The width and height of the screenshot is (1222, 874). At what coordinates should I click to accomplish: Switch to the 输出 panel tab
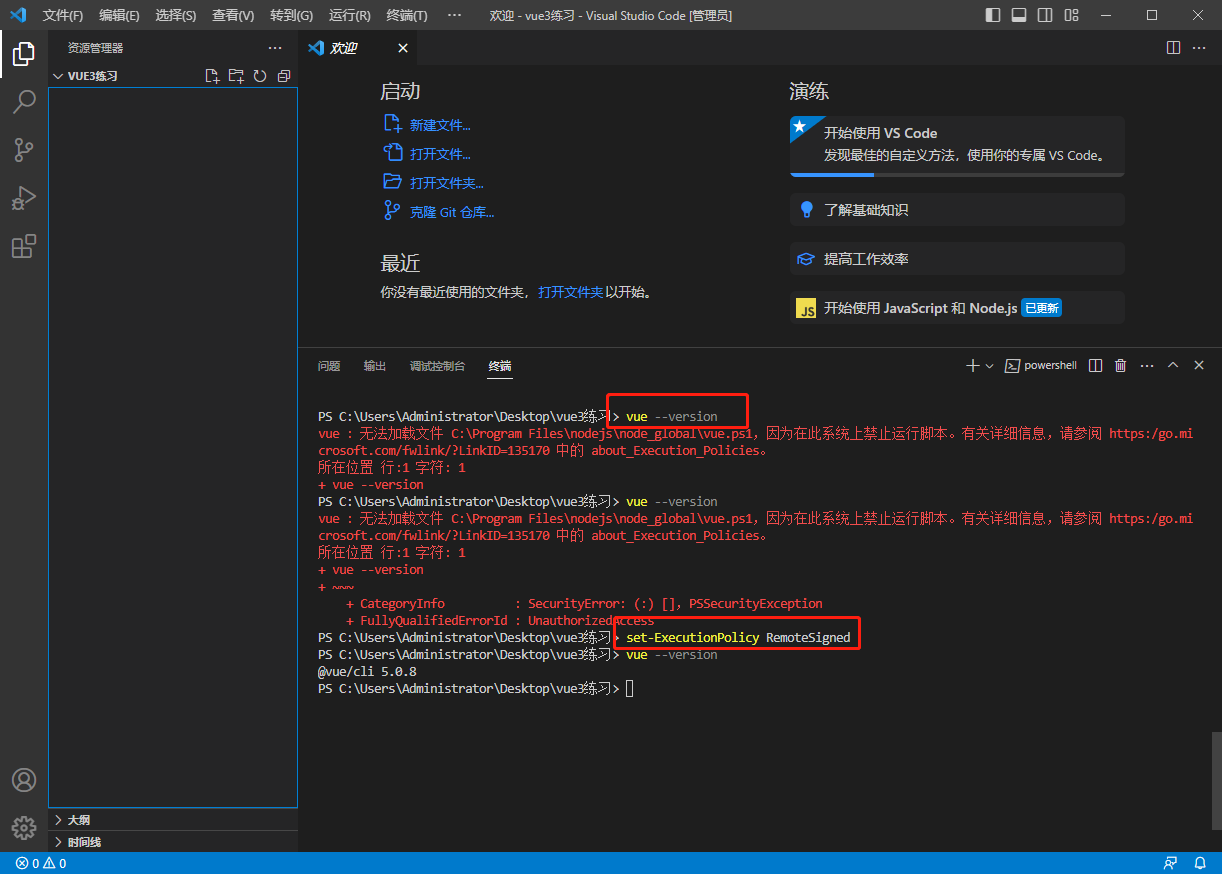pyautogui.click(x=375, y=366)
